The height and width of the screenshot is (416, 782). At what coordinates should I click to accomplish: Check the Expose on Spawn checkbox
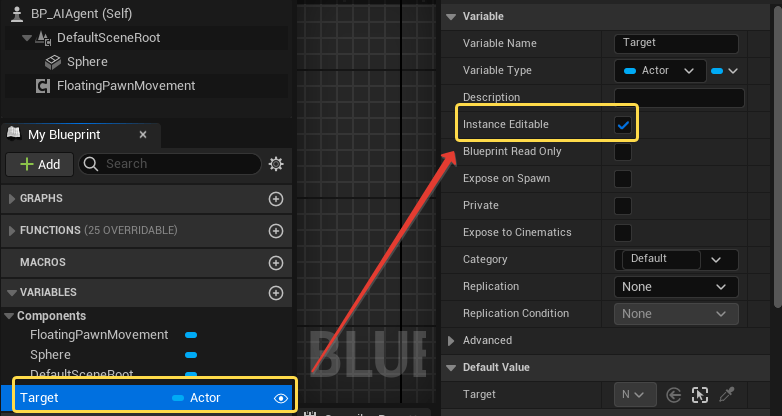623,179
